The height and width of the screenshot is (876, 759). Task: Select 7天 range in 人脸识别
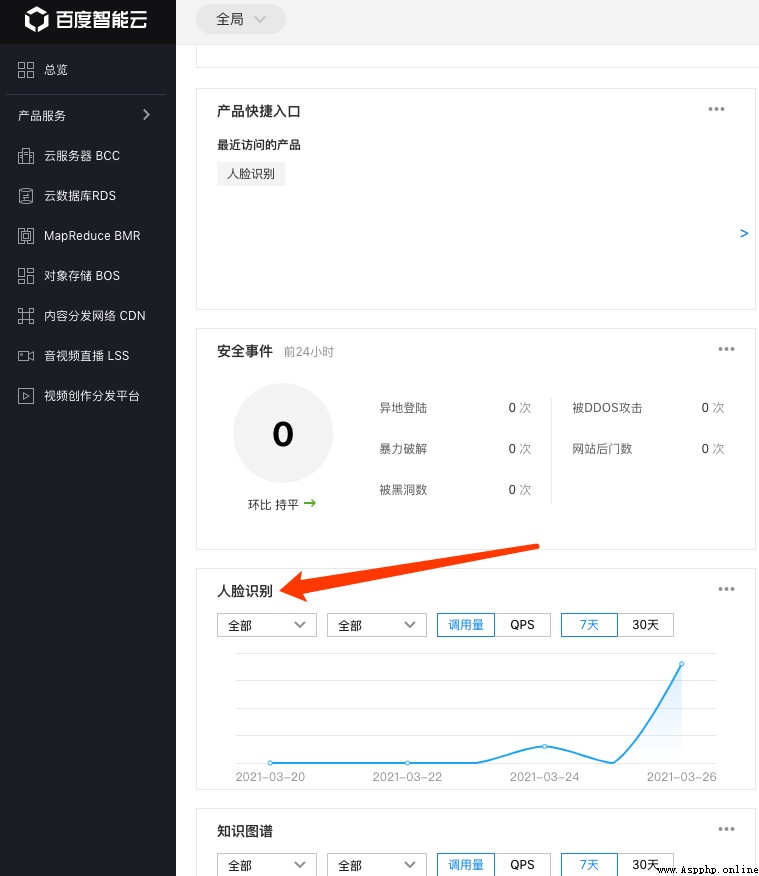pyautogui.click(x=589, y=625)
